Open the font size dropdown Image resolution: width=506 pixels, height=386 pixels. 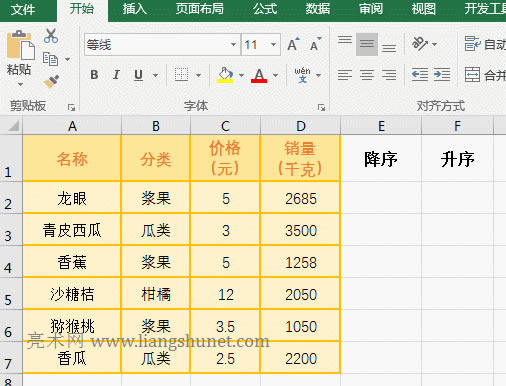pyautogui.click(x=273, y=44)
